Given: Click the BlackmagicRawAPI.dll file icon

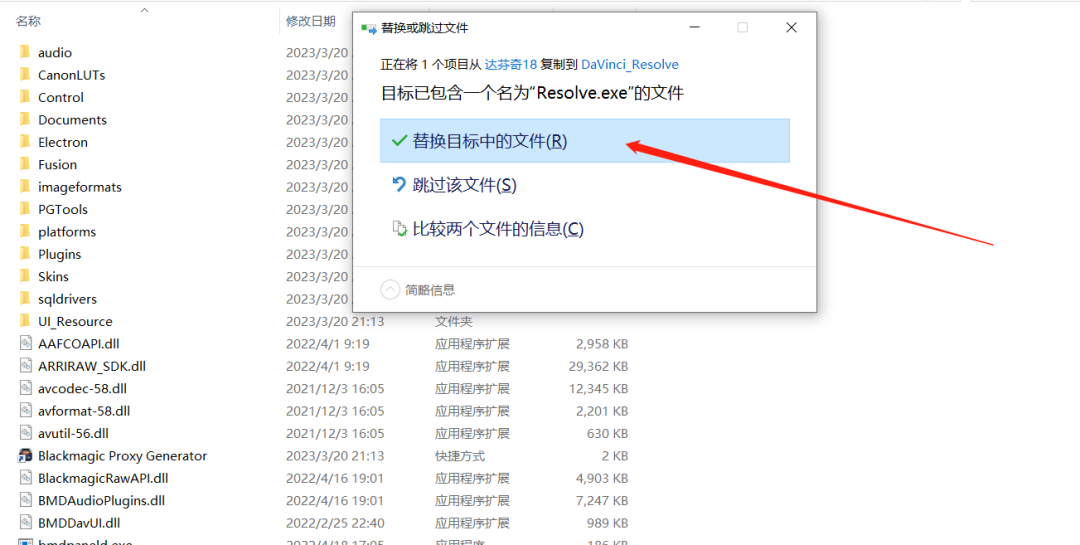Looking at the screenshot, I should pyautogui.click(x=25, y=477).
